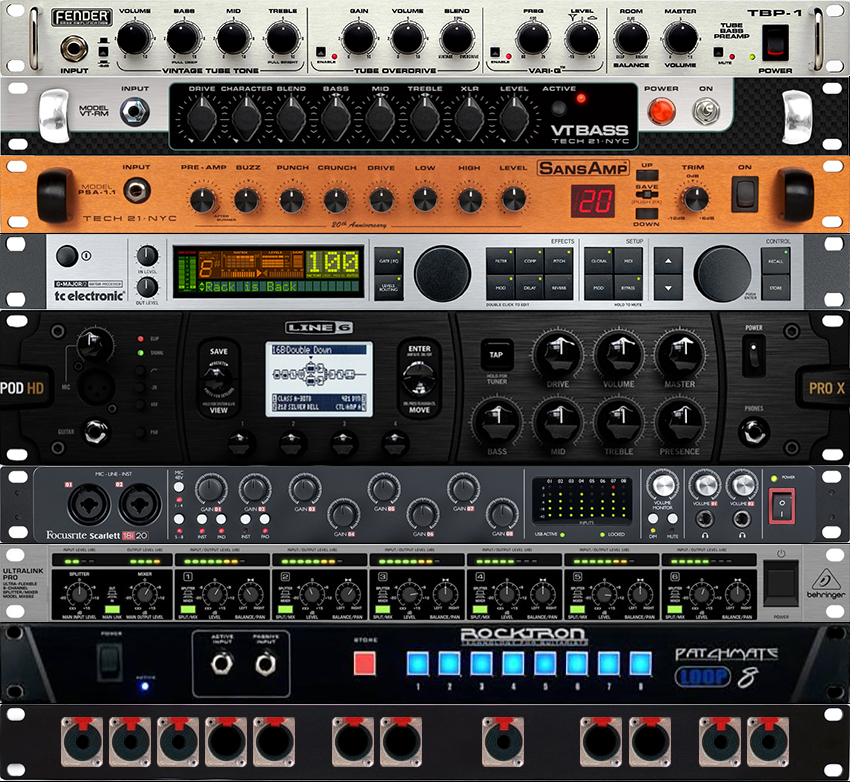
Task: Click the Behringer Main Input Level knob
Action: coord(79,595)
